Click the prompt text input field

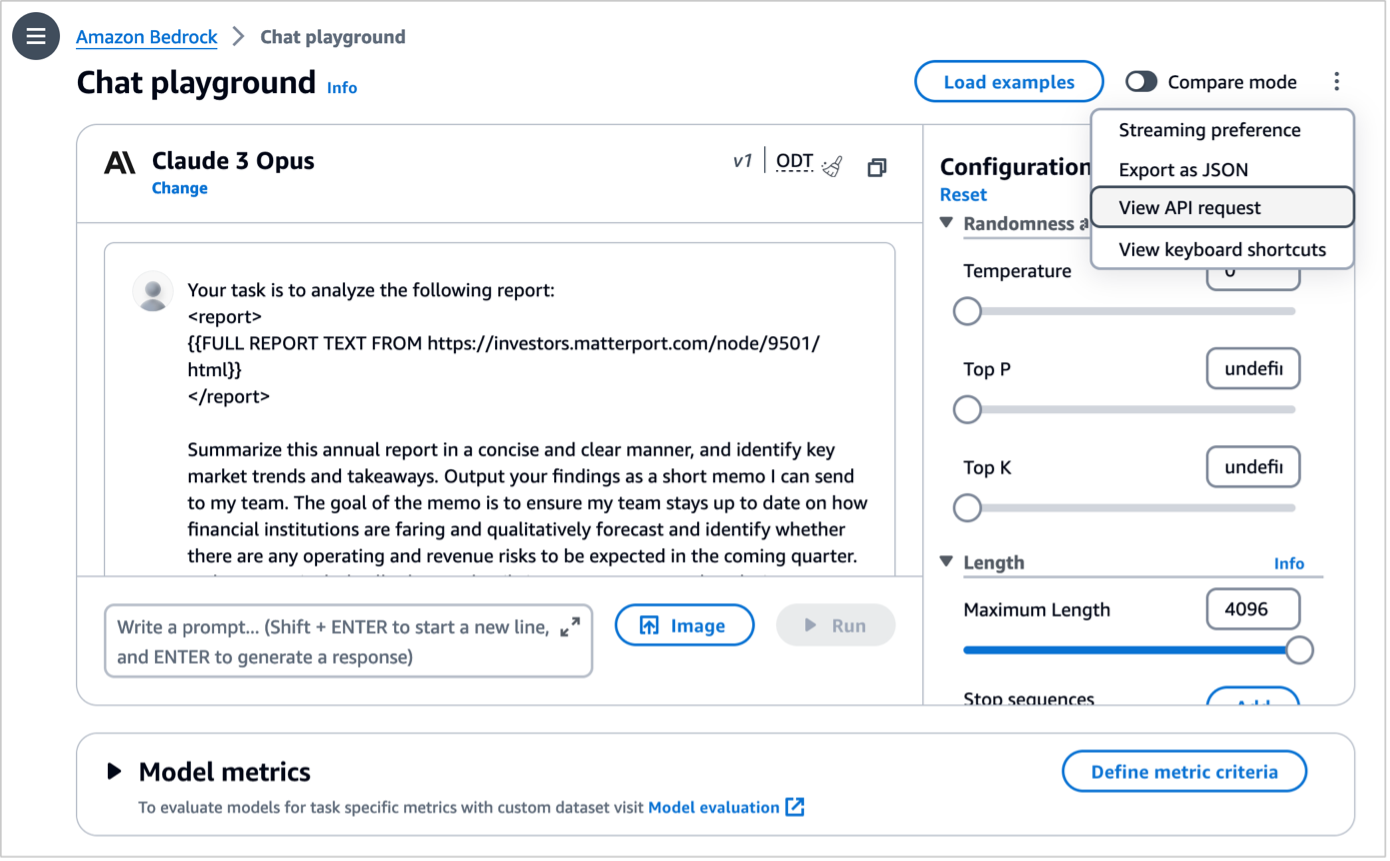point(330,641)
